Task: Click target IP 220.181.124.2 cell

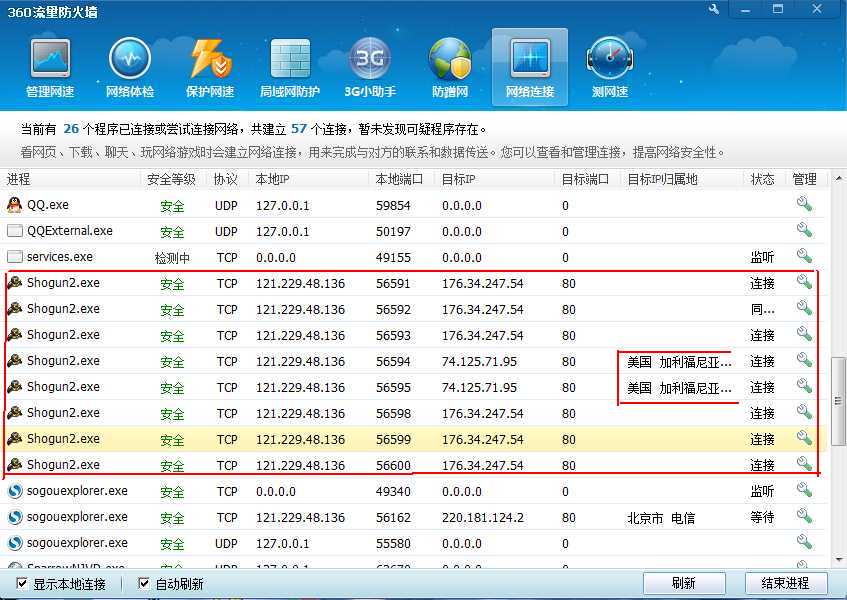Action: click(x=482, y=517)
